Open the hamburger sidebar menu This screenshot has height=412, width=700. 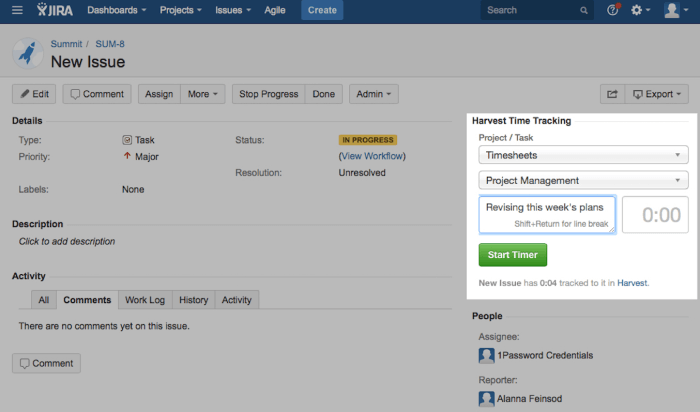pos(17,10)
